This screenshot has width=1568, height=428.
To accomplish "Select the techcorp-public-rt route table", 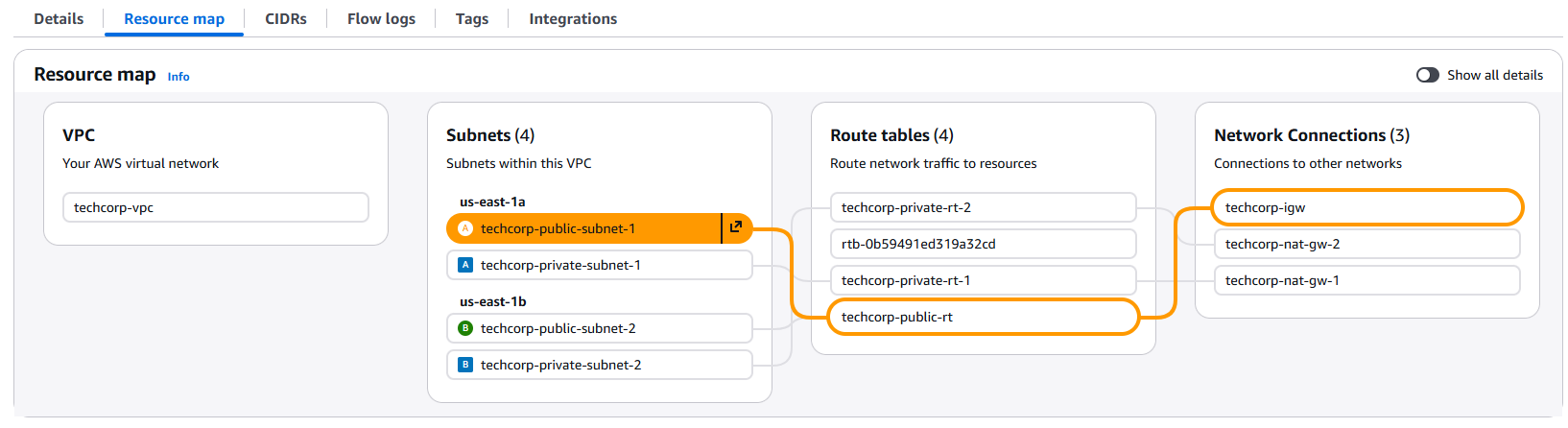I will pos(982,317).
